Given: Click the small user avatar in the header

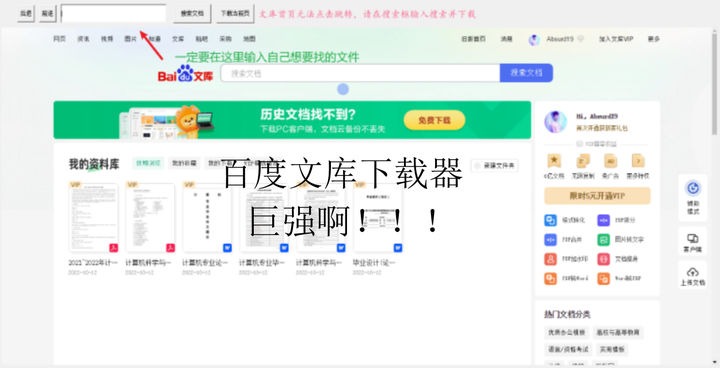Looking at the screenshot, I should 534,40.
